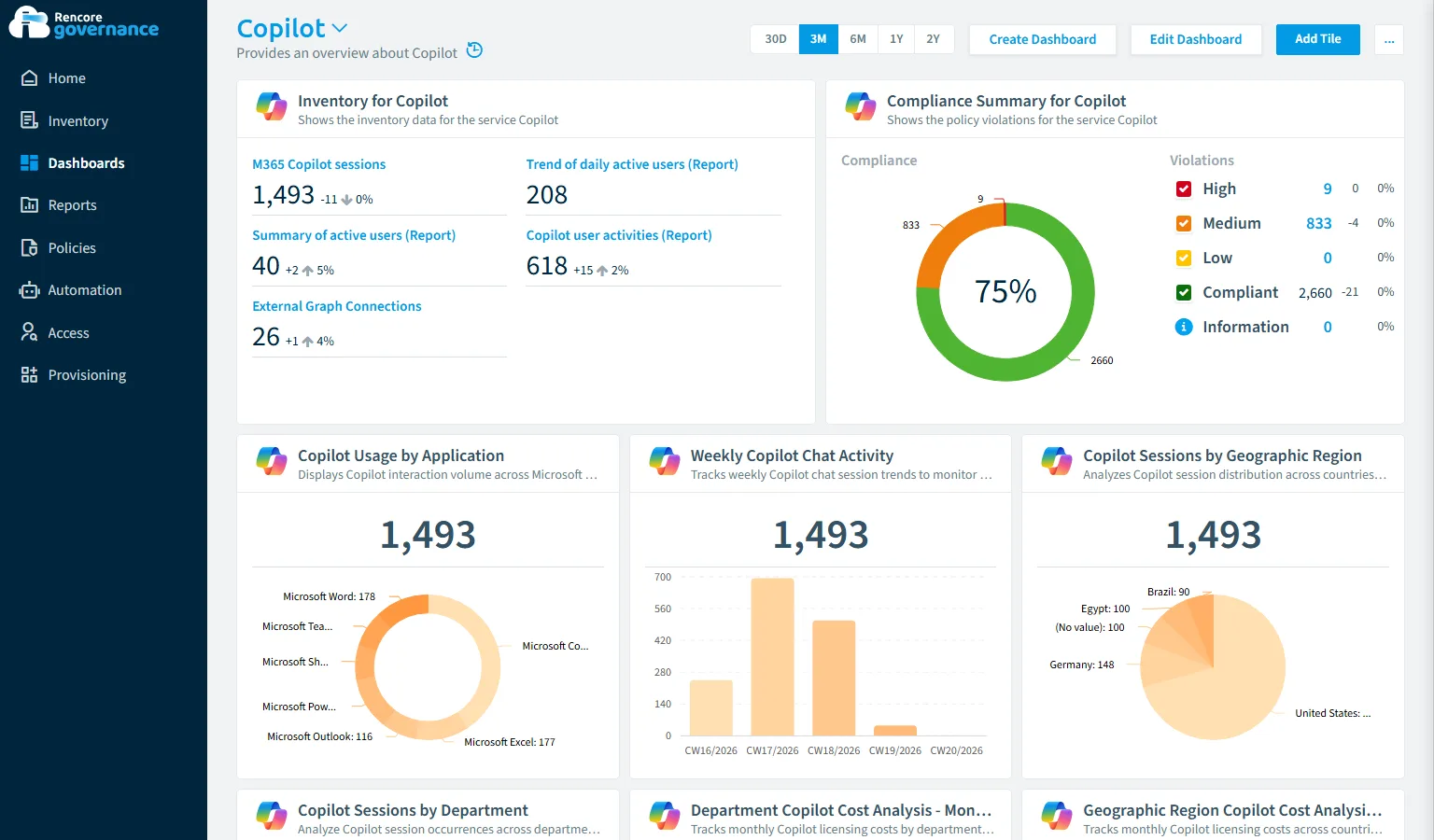1434x840 pixels.
Task: Click the Dashboards sidebar icon
Action: click(30, 162)
